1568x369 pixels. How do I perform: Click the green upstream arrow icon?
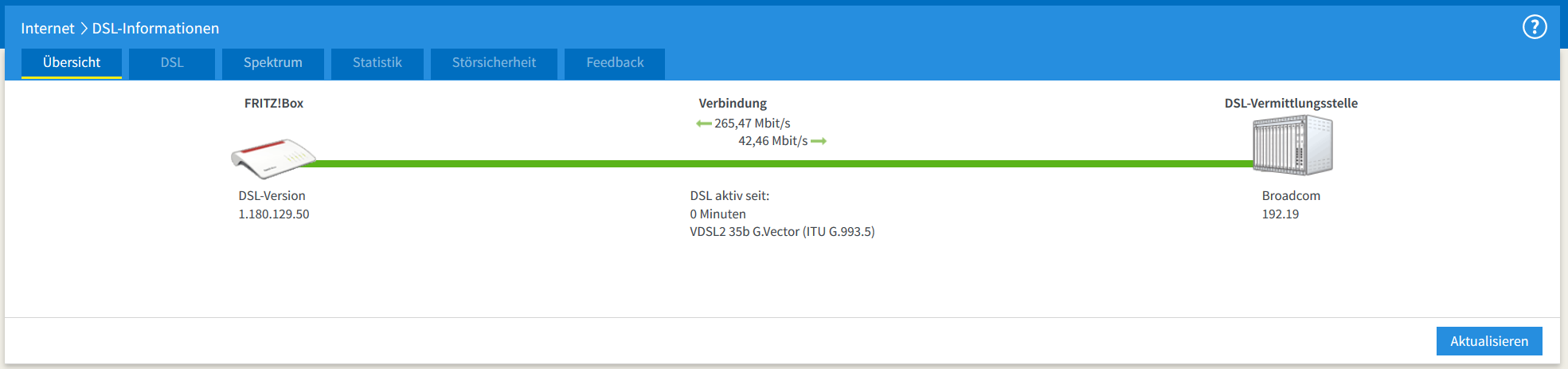pyautogui.click(x=819, y=141)
